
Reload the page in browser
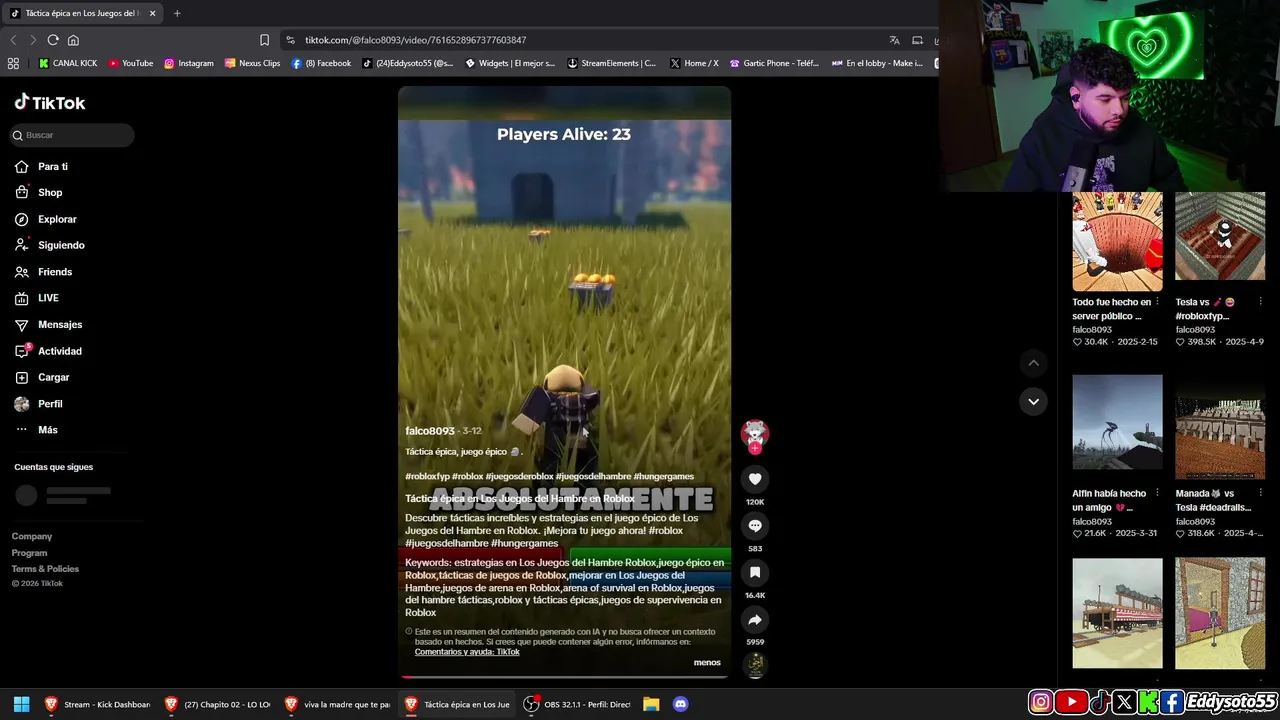click(53, 40)
